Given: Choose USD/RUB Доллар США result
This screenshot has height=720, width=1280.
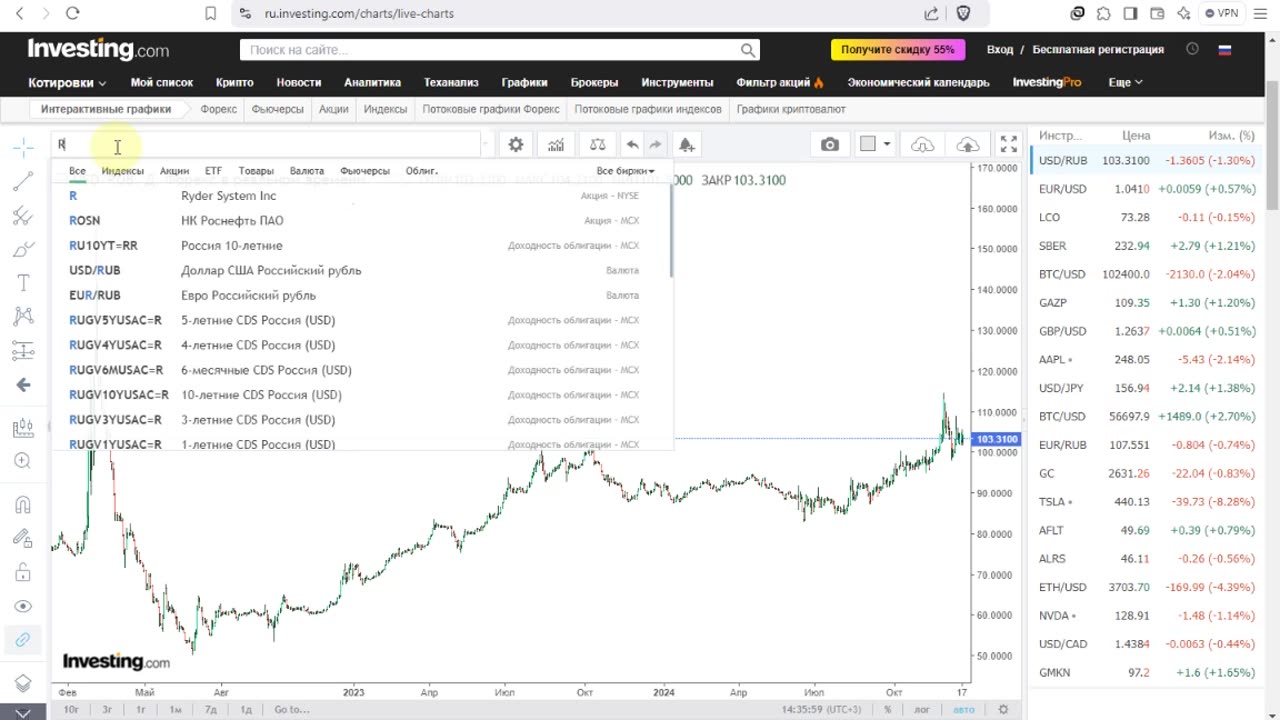Looking at the screenshot, I should pyautogui.click(x=360, y=271).
